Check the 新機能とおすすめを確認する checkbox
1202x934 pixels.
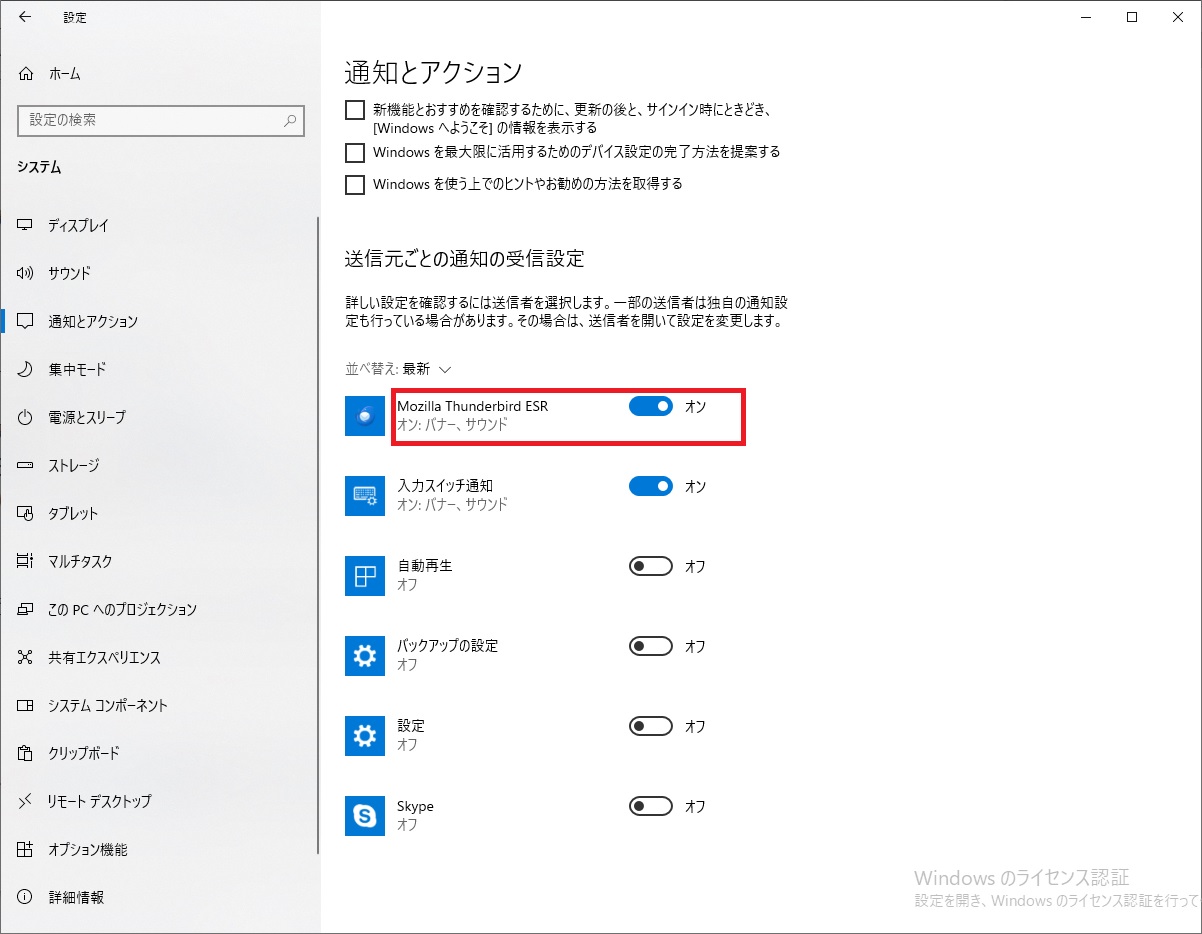pyautogui.click(x=354, y=110)
